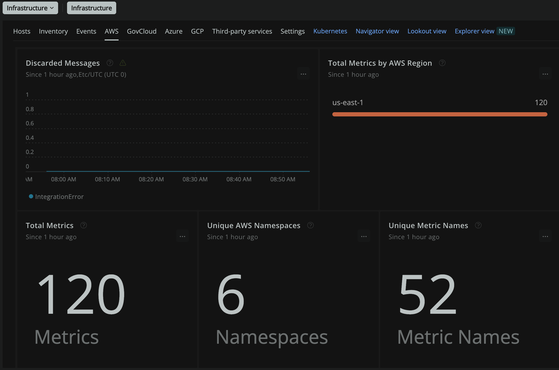Click Discarded Messages warning triangle icon
This screenshot has height=370, width=559.
123,63
